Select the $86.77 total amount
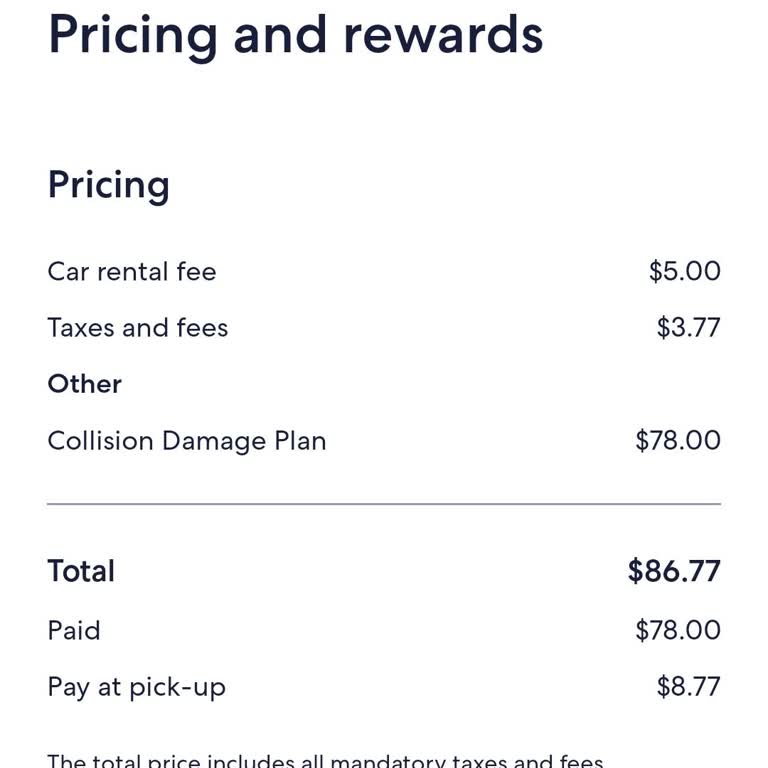This screenshot has height=768, width=768. click(x=673, y=571)
